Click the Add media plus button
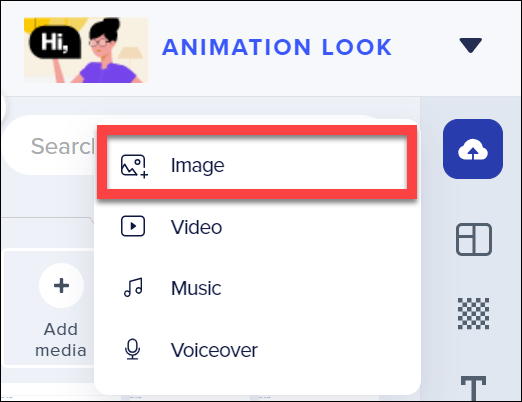 pos(61,286)
